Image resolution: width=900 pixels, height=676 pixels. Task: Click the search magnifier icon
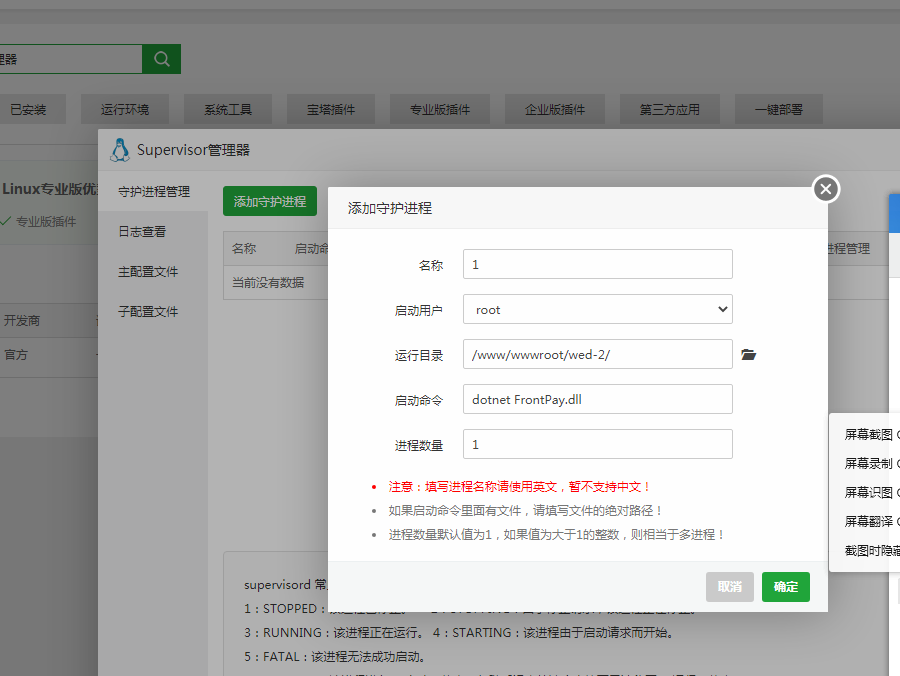click(x=160, y=59)
